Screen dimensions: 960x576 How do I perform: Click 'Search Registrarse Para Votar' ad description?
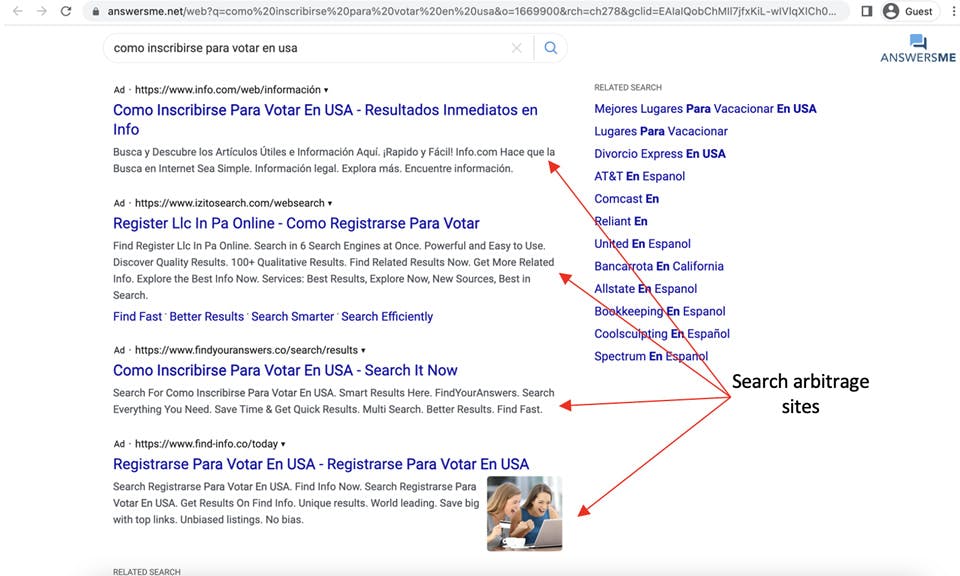(x=296, y=503)
